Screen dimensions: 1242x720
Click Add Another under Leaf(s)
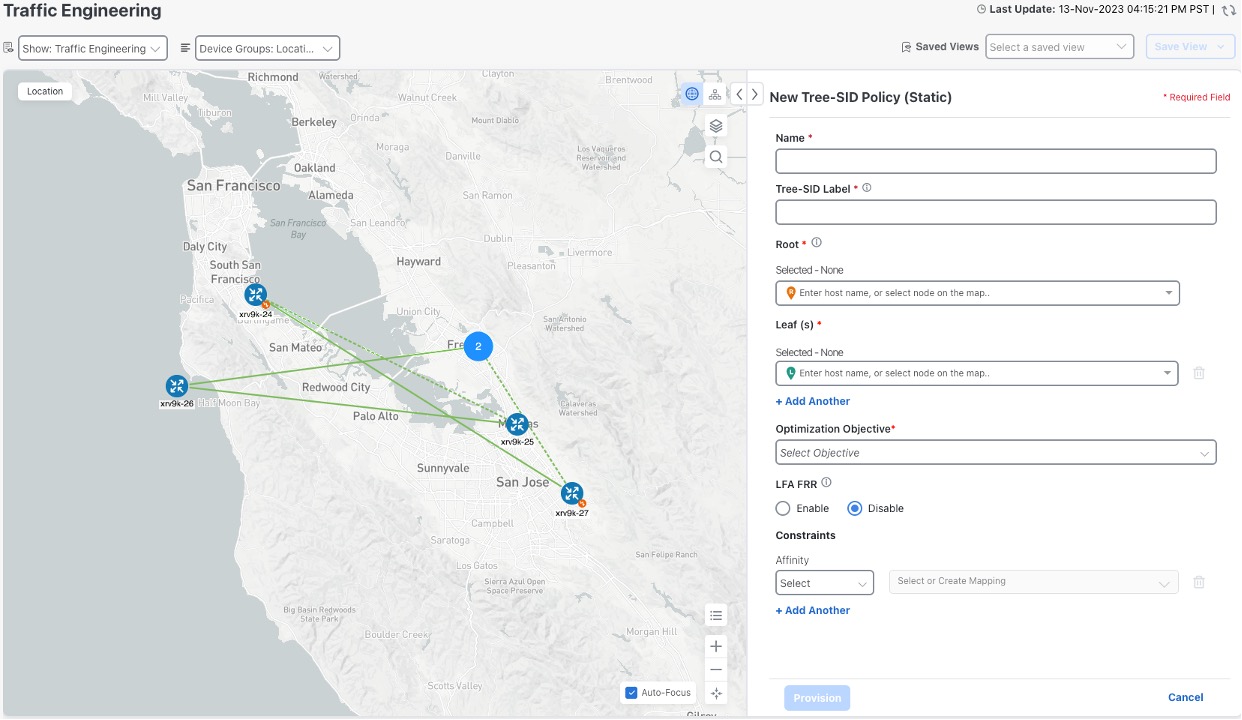tap(813, 401)
